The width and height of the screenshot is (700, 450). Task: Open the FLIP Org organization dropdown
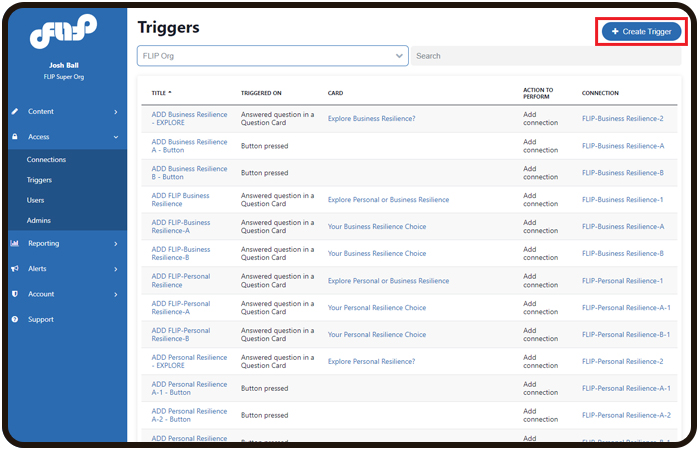click(272, 56)
